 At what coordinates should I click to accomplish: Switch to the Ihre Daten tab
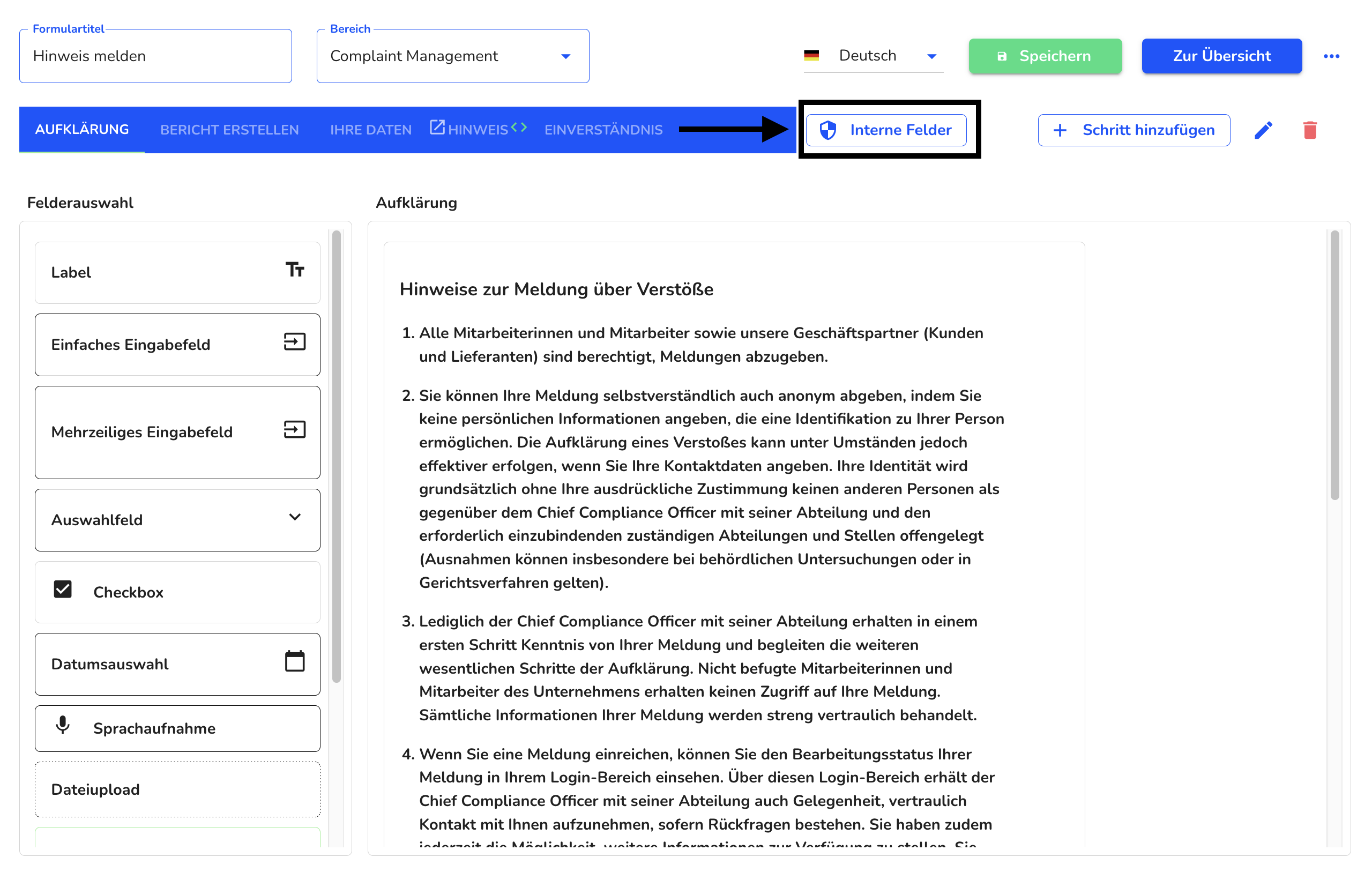(x=371, y=130)
